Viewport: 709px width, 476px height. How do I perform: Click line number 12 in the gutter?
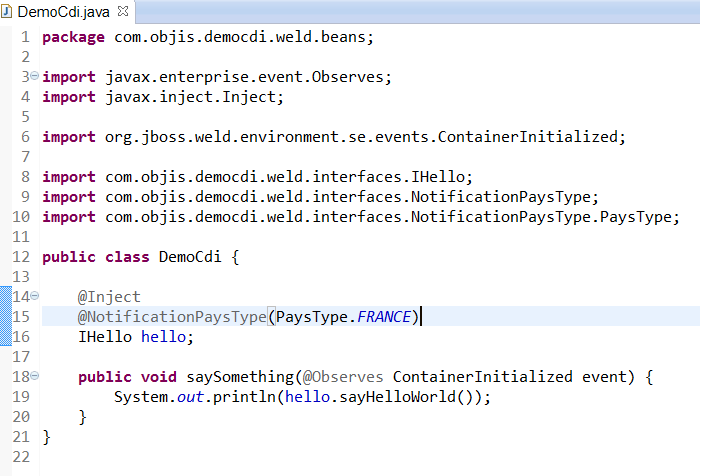(22, 257)
